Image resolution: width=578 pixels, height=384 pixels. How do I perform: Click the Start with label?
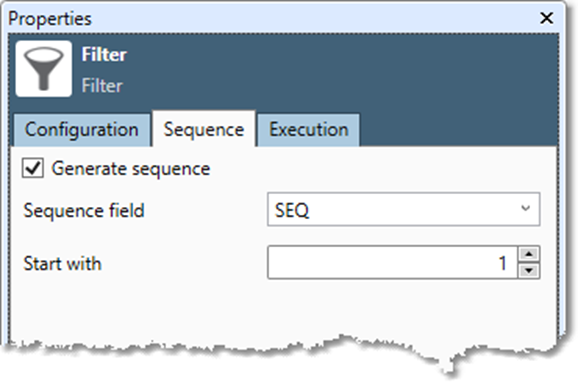(62, 264)
